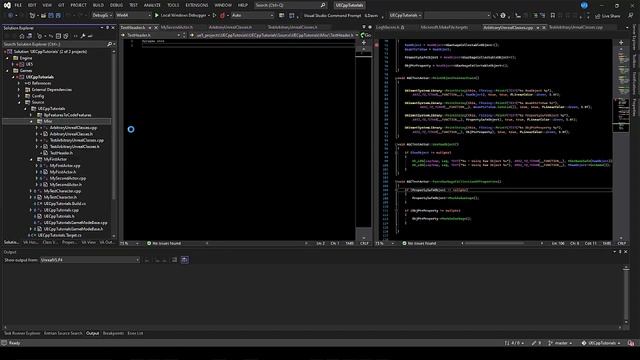Open the Win64 platform dropdown
640x360 pixels.
pos(133,15)
